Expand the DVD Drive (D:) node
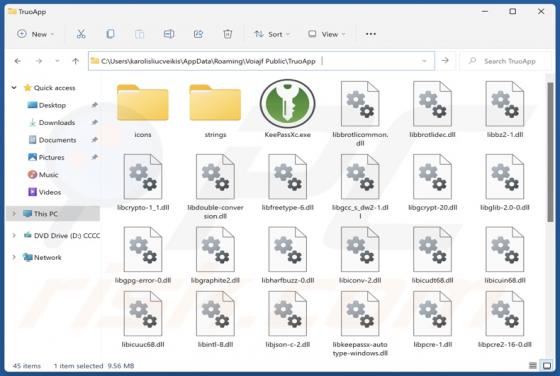560x376 pixels. click(x=14, y=235)
